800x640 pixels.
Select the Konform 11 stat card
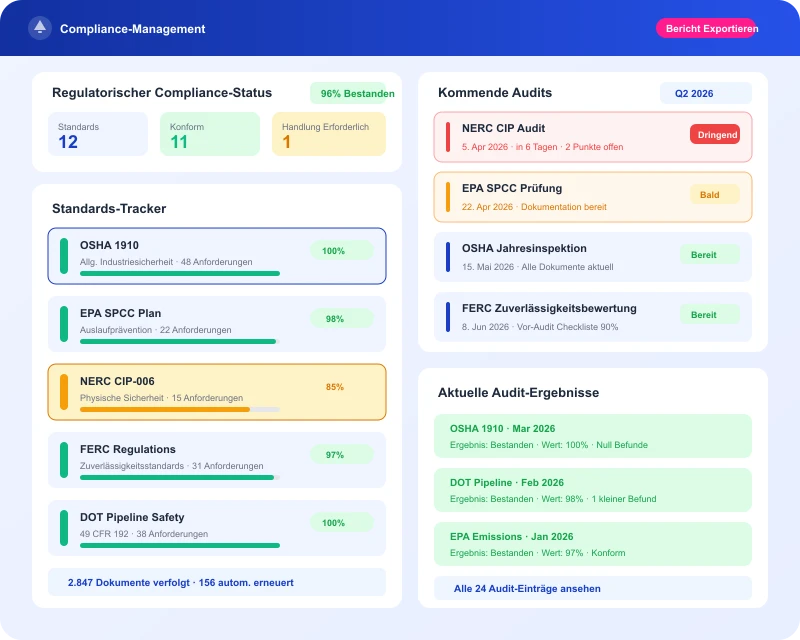click(210, 134)
